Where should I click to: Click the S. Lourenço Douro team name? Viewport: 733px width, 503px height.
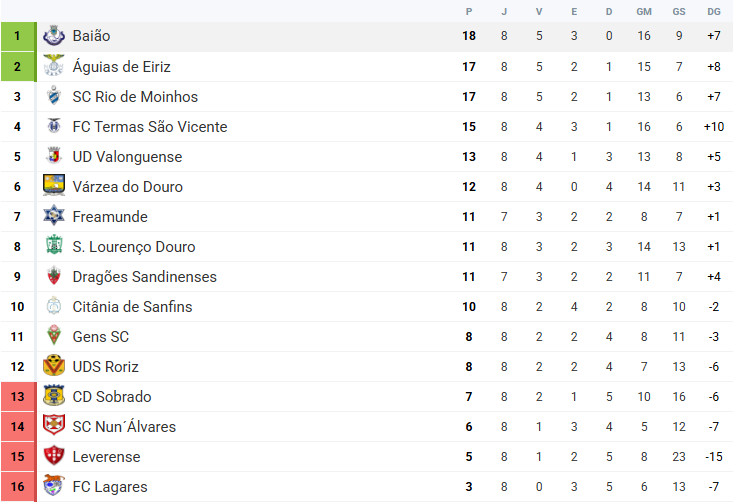[134, 247]
